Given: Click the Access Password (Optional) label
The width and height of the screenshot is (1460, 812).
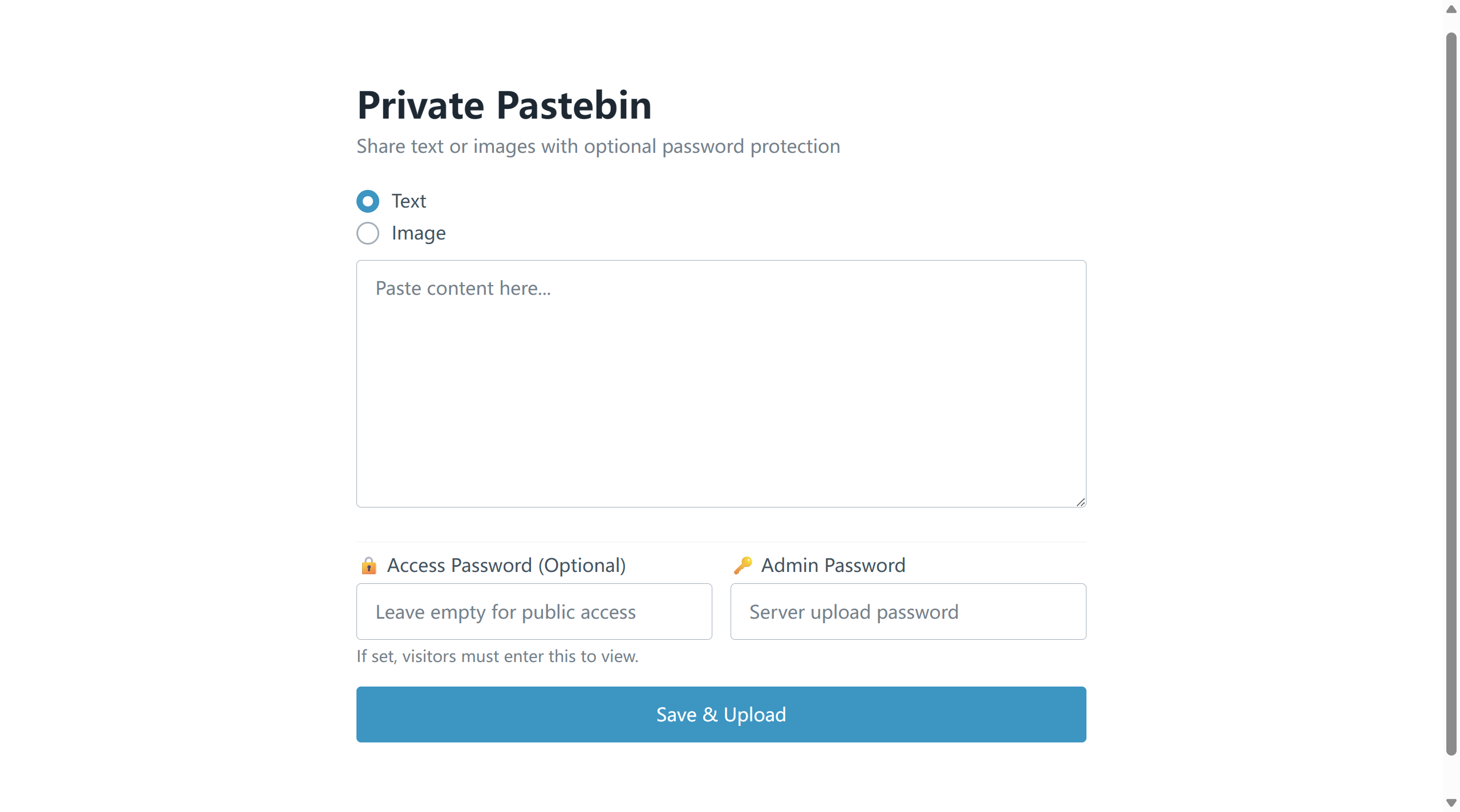Looking at the screenshot, I should pyautogui.click(x=506, y=565).
